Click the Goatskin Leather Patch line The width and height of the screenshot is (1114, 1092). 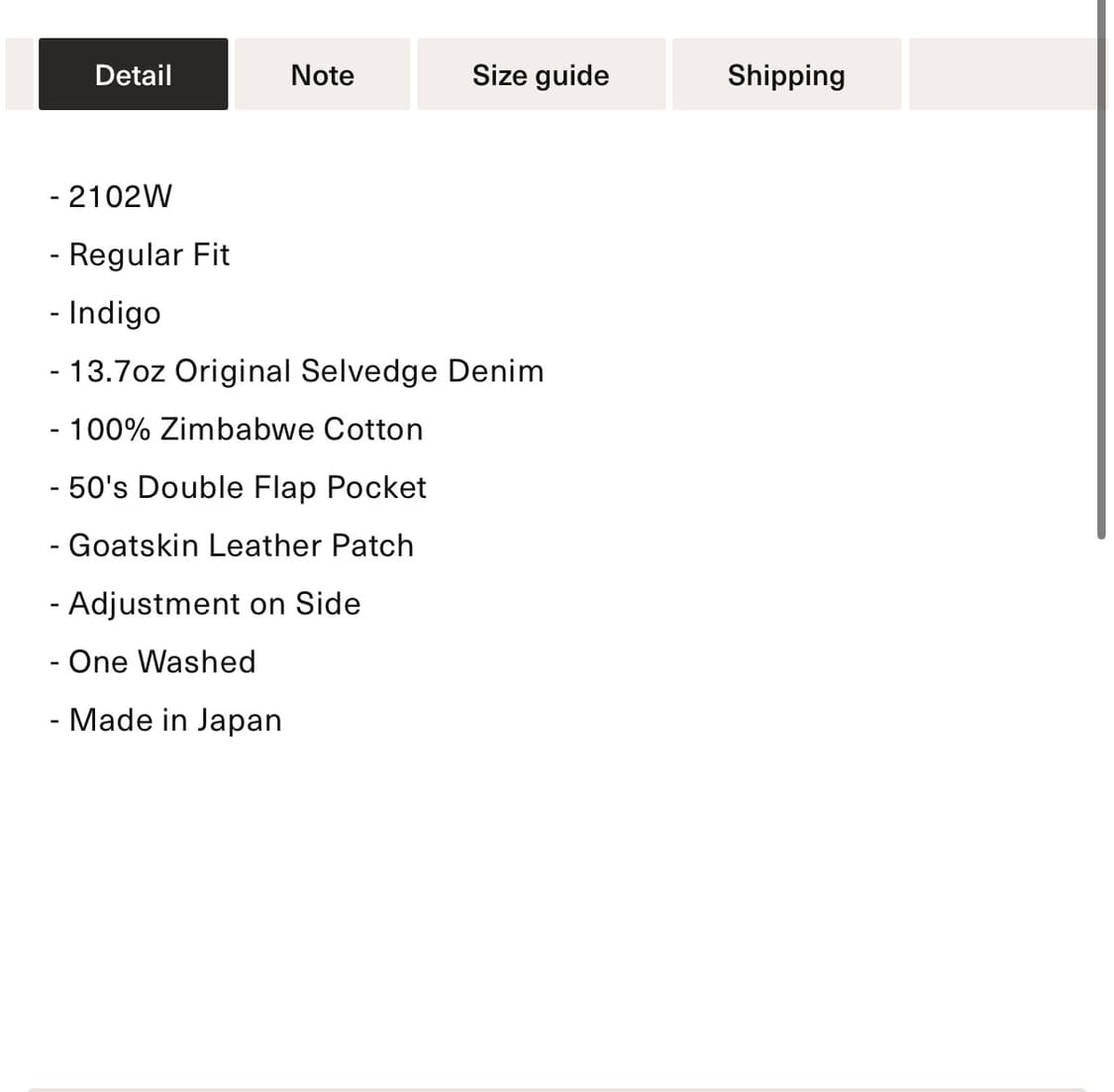pyautogui.click(x=241, y=546)
